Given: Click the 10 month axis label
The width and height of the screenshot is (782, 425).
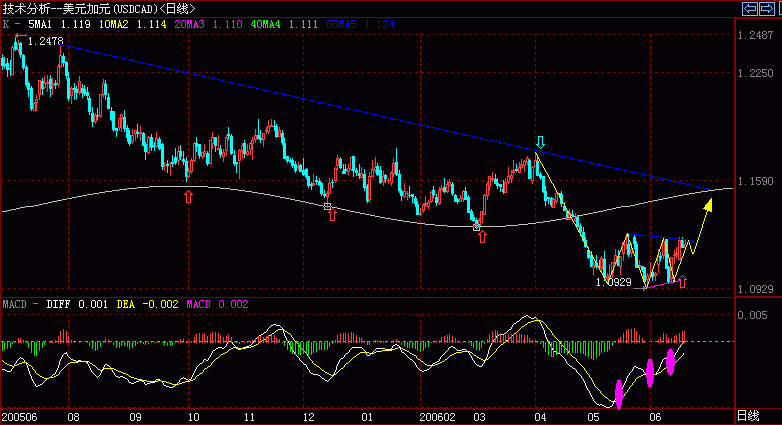Looking at the screenshot, I should (x=194, y=417).
